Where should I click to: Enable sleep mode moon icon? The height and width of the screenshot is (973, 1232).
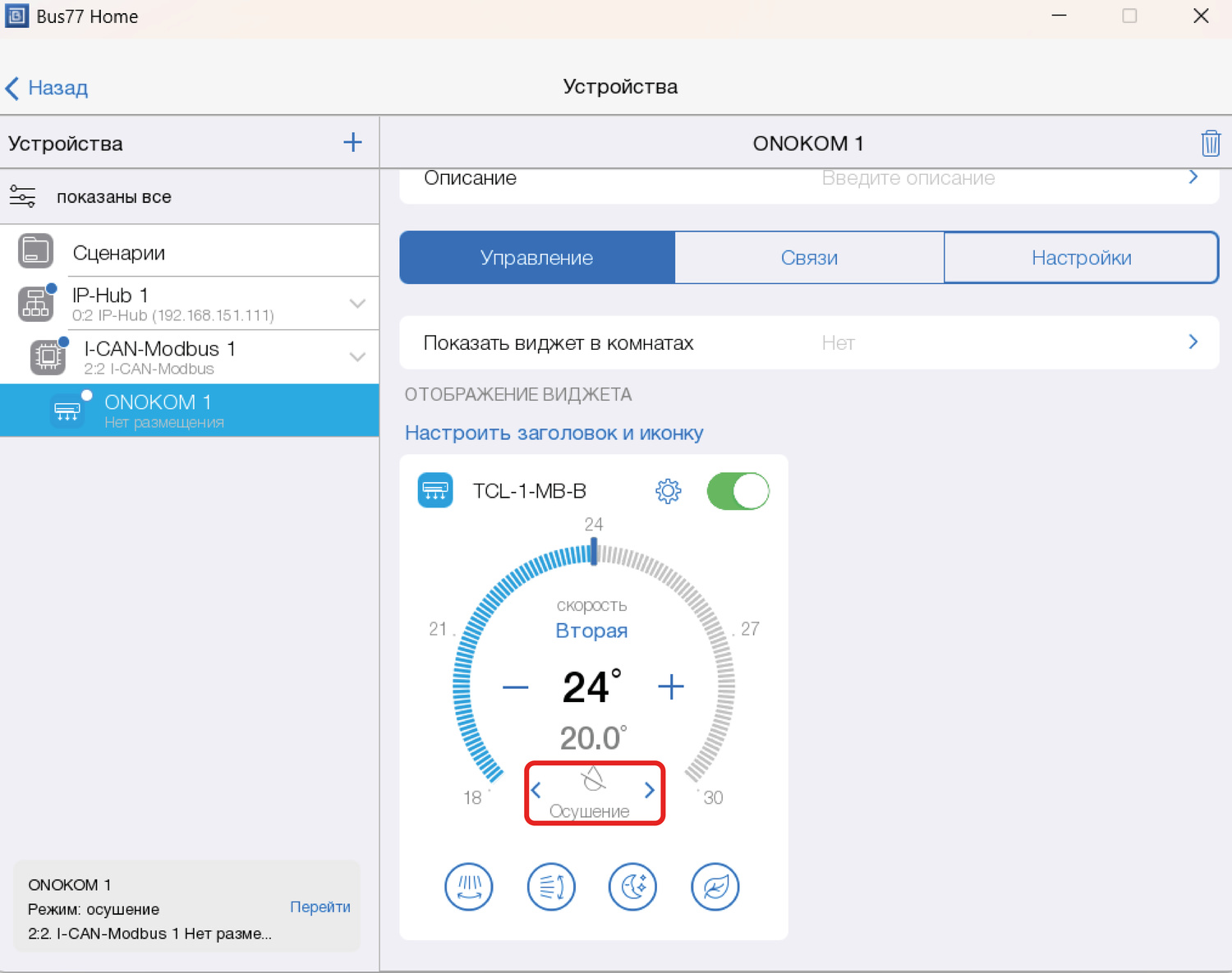(x=632, y=887)
